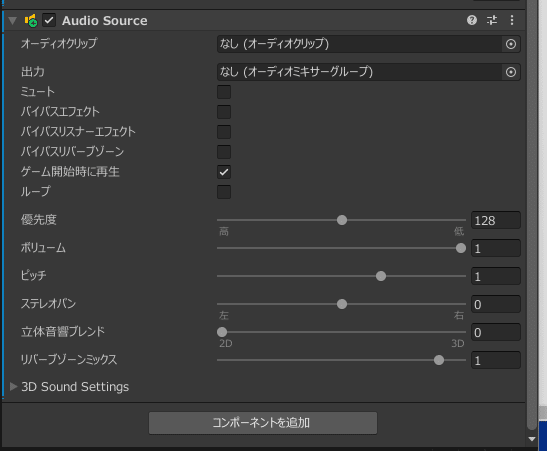Click the コンポーネントを追加 button
547x451 pixels.
[263, 423]
